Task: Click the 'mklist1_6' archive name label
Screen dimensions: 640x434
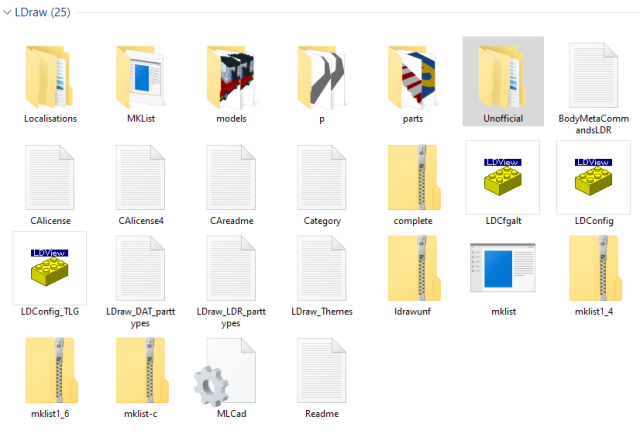Action: (x=50, y=414)
